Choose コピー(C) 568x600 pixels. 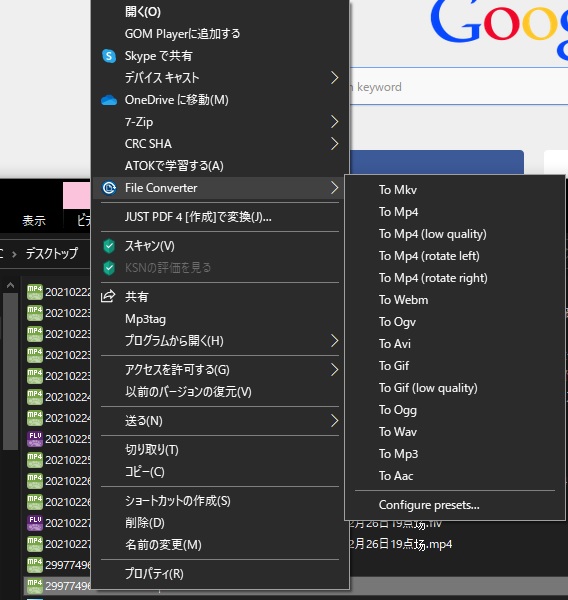220,472
